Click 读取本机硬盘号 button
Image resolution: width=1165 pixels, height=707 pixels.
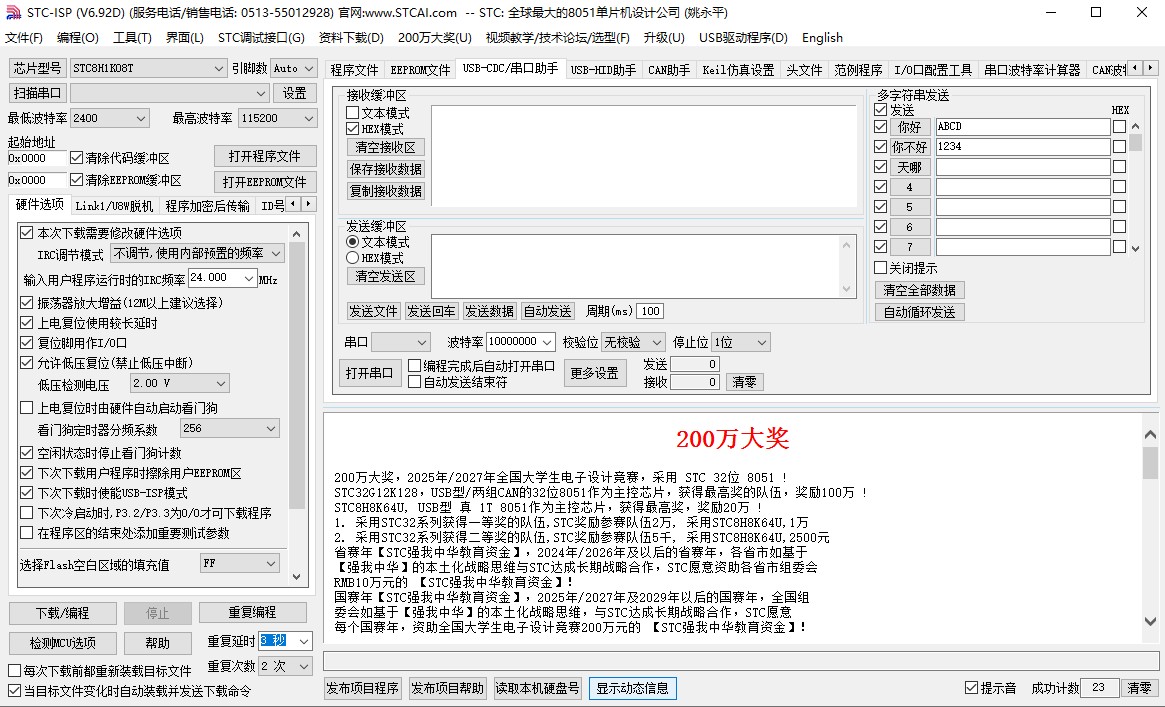[537, 688]
